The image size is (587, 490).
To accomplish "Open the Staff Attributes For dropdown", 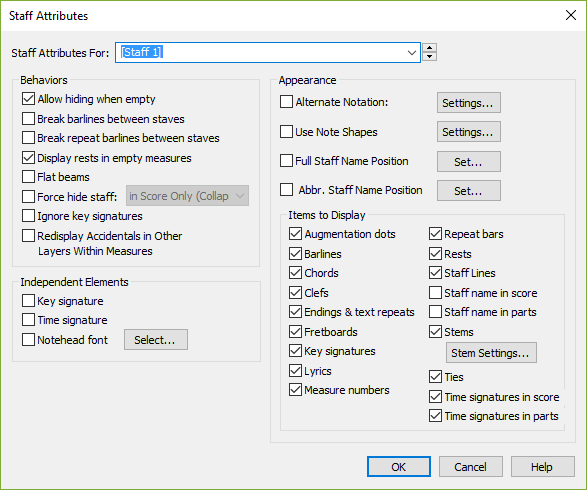I will click(x=268, y=52).
